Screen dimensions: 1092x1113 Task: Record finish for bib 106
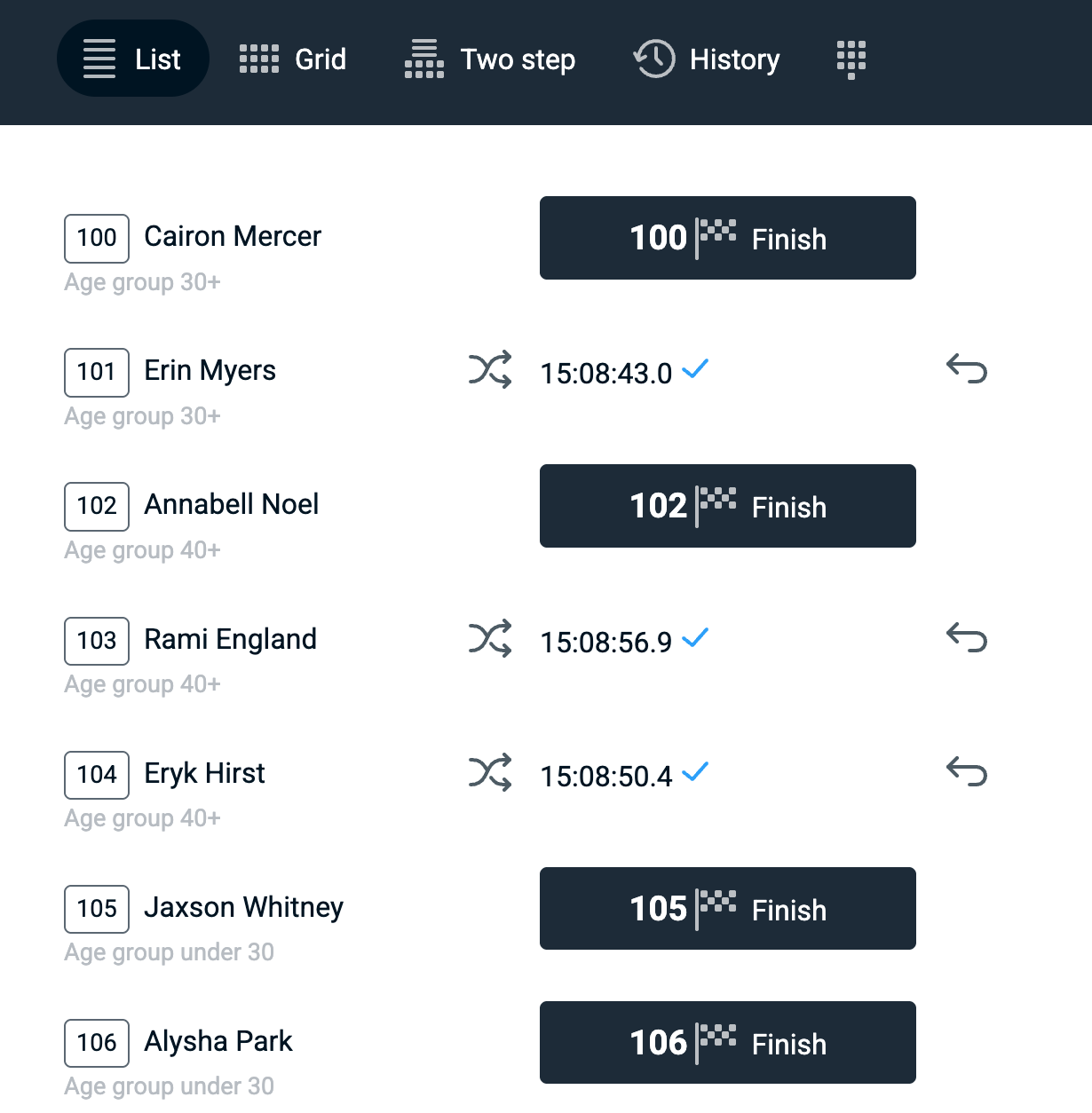(x=727, y=1043)
